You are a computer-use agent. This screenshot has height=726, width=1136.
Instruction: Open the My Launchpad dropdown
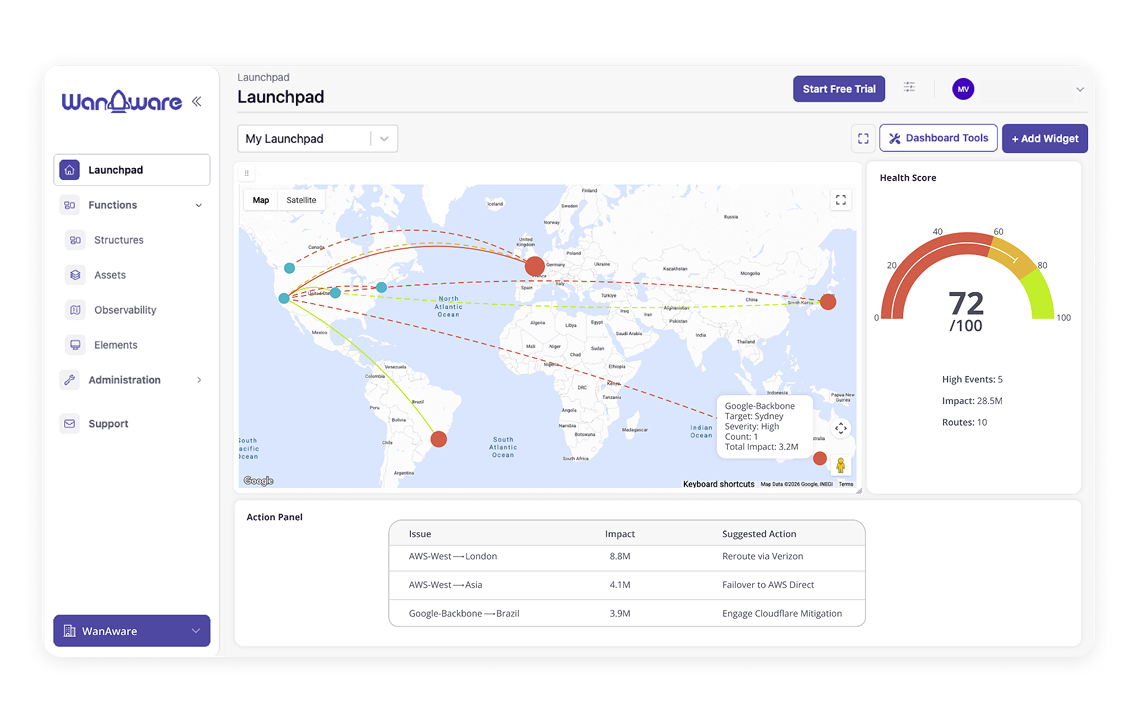click(x=317, y=138)
